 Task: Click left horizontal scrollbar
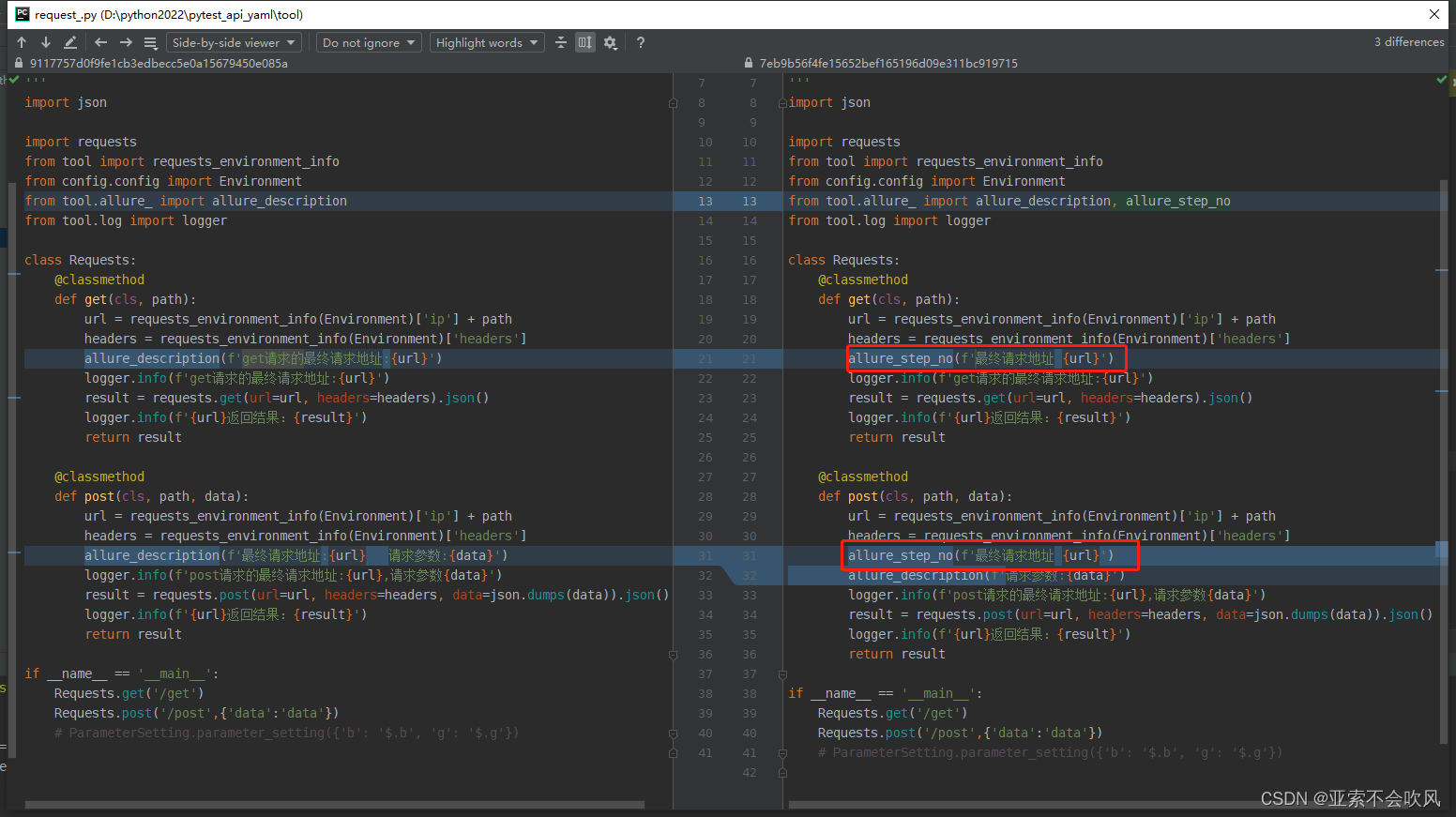(335, 805)
